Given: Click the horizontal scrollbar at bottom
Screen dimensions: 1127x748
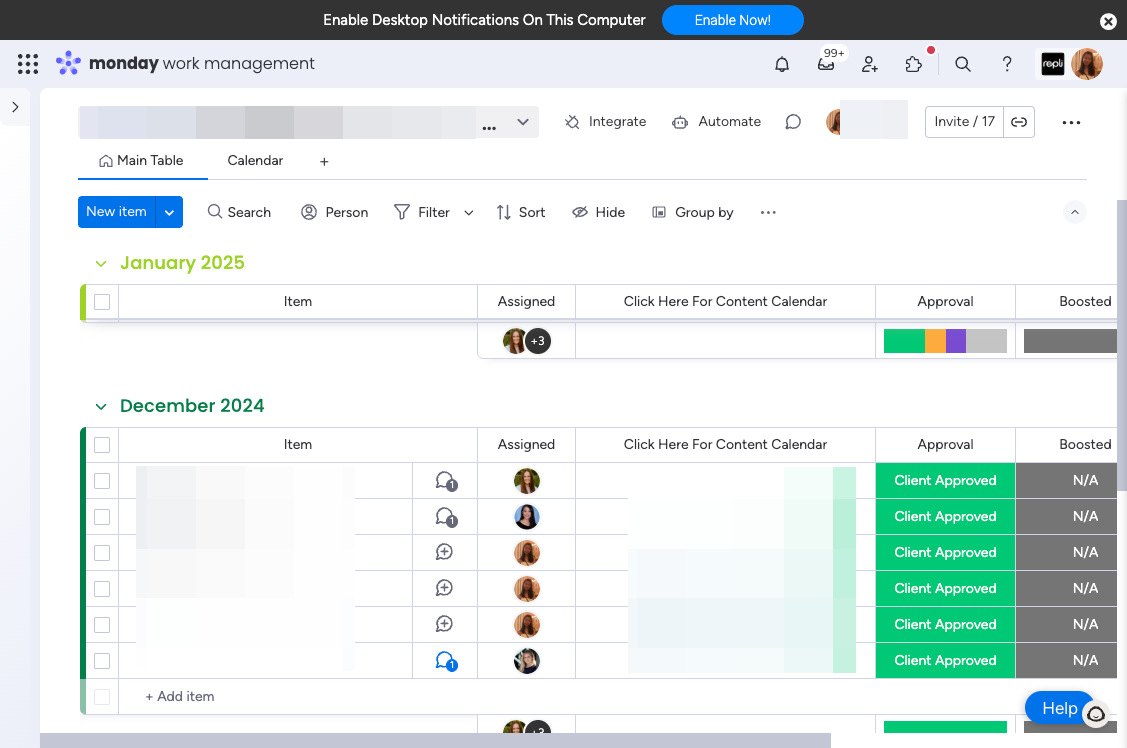Looking at the screenshot, I should 436,741.
